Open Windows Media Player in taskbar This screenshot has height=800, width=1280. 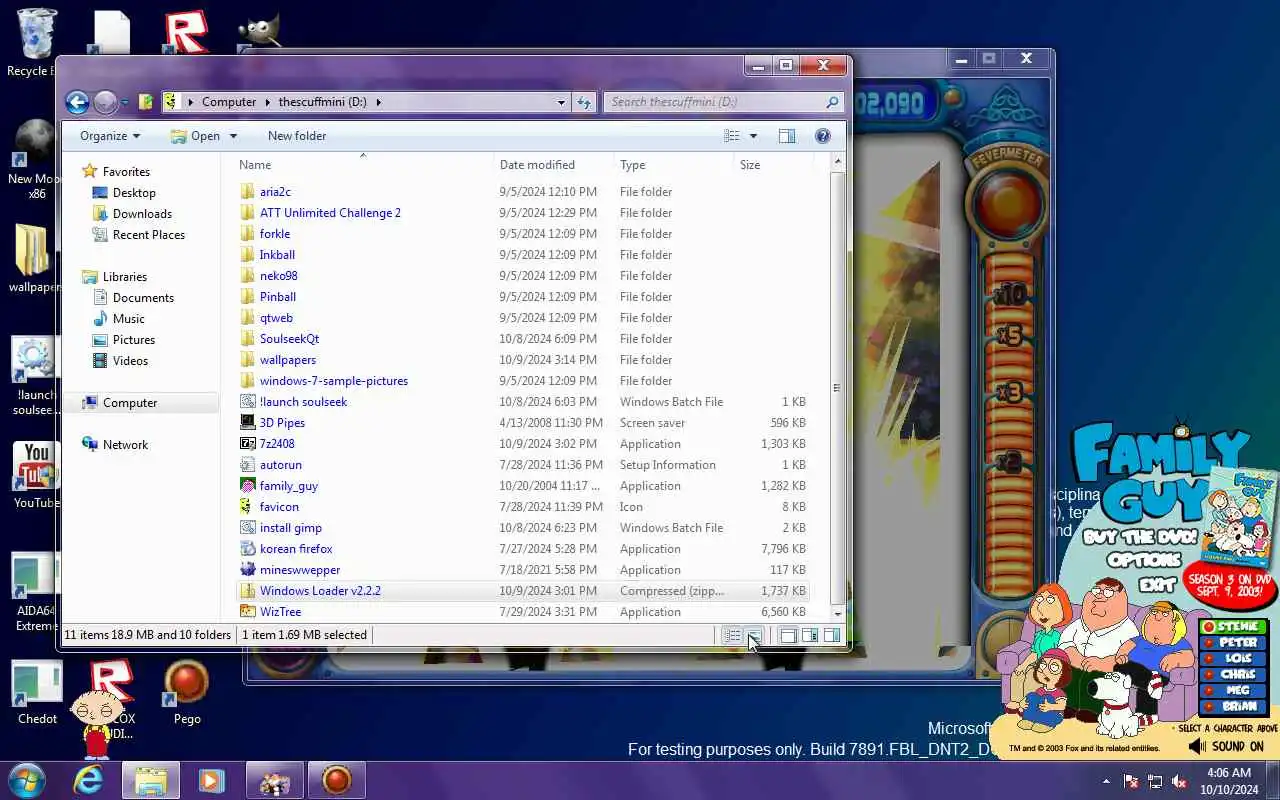point(211,780)
